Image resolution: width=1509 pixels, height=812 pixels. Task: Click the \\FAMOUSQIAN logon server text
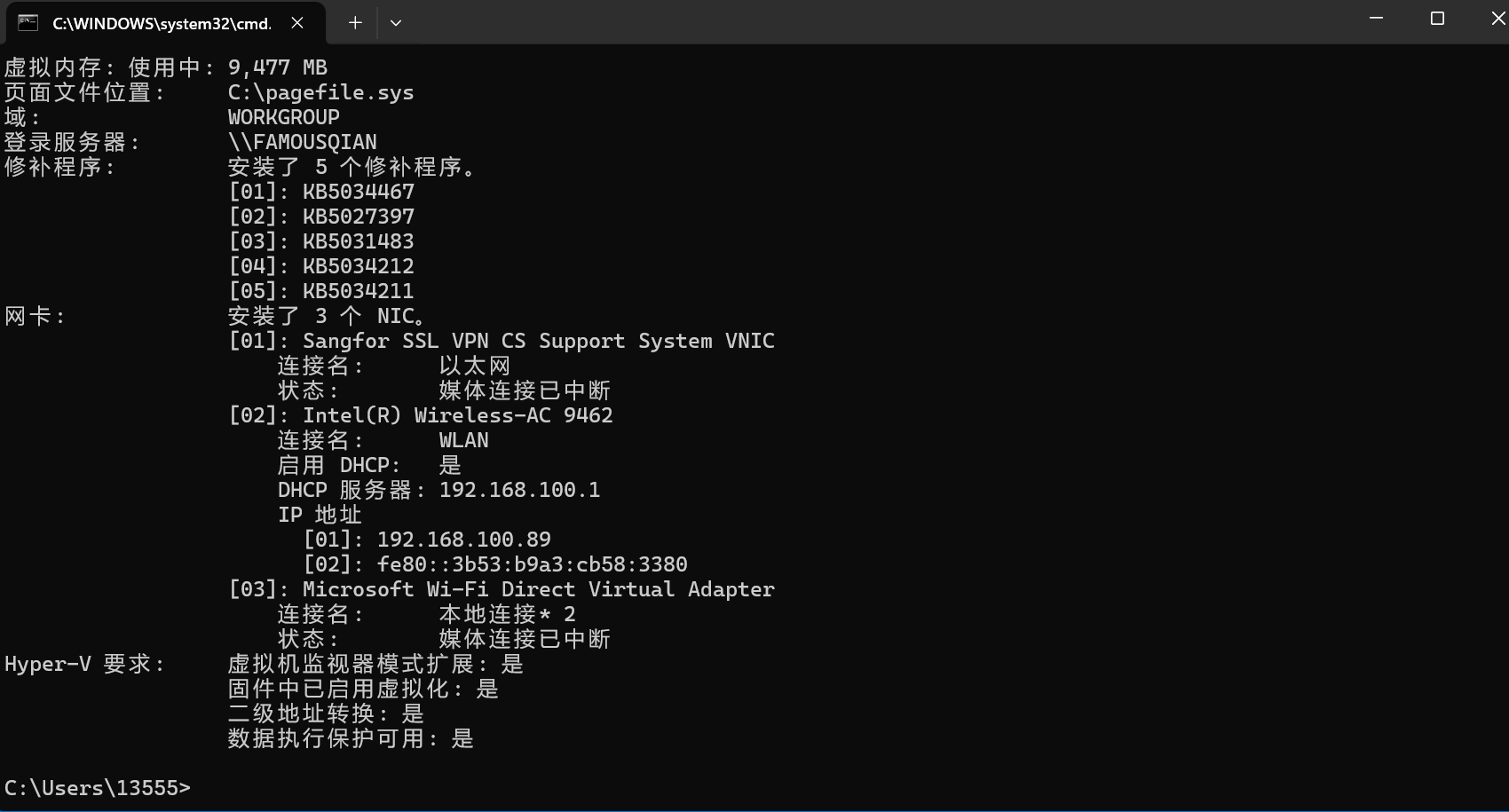coord(302,142)
